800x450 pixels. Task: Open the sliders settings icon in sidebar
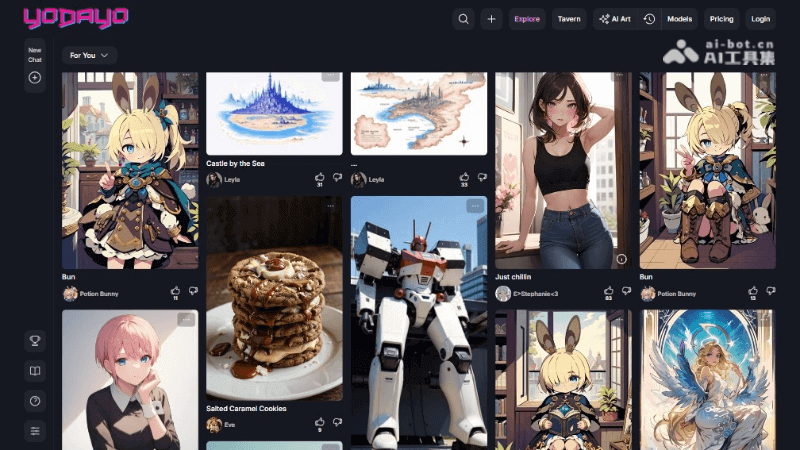click(x=35, y=431)
